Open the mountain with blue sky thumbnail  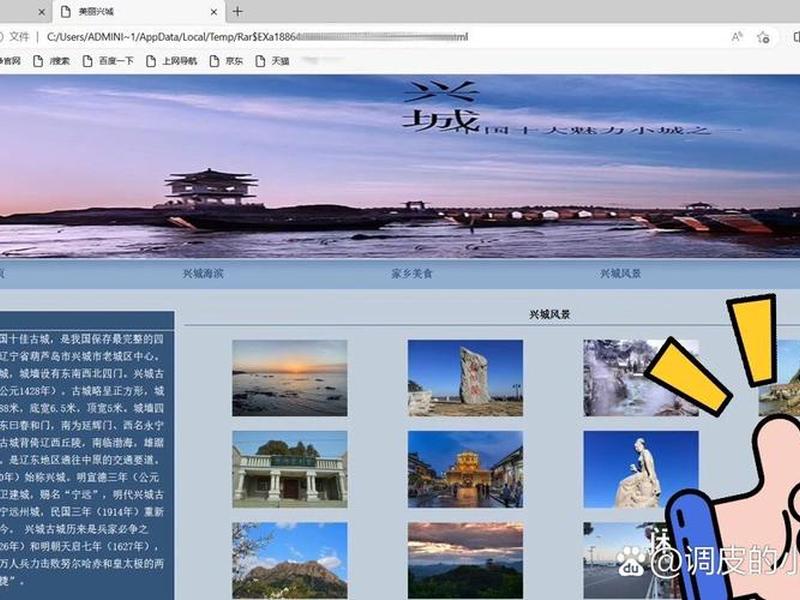coord(290,560)
